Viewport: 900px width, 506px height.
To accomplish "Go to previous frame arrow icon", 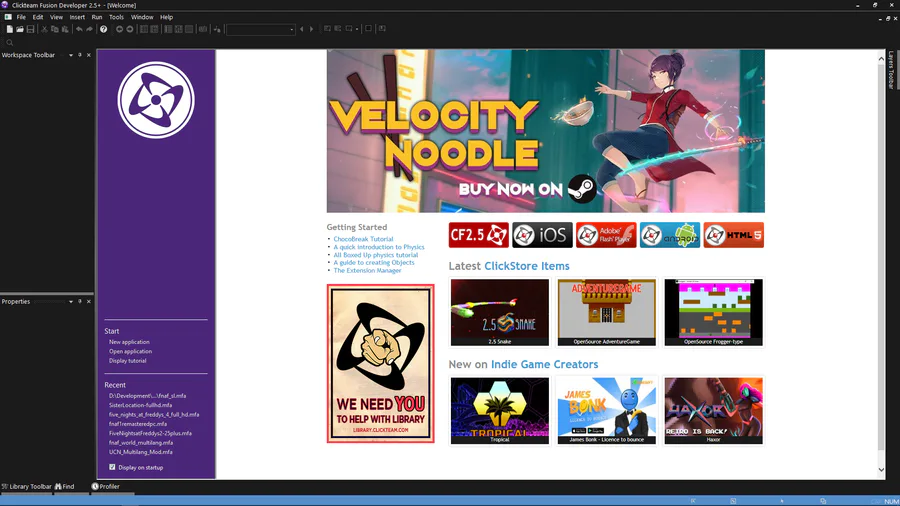I will tap(301, 29).
